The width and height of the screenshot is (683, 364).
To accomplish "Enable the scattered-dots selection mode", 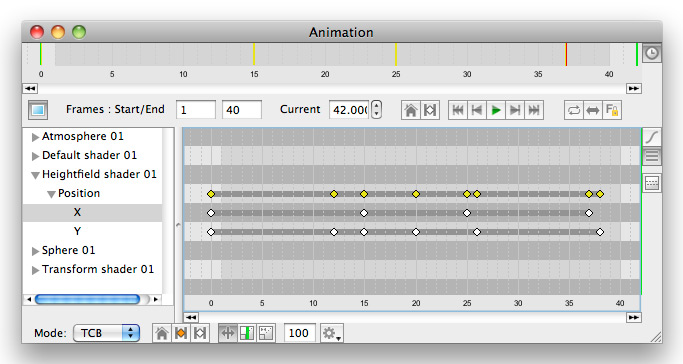I will tap(266, 333).
